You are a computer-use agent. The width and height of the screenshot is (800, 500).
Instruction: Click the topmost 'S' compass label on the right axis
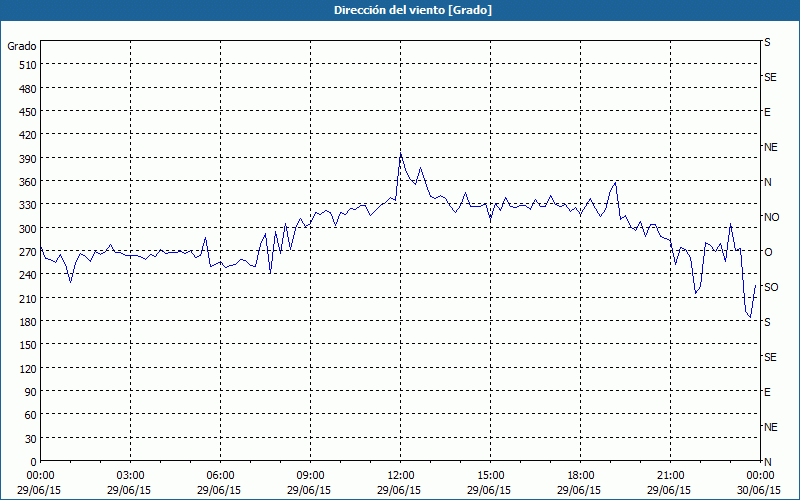point(767,42)
